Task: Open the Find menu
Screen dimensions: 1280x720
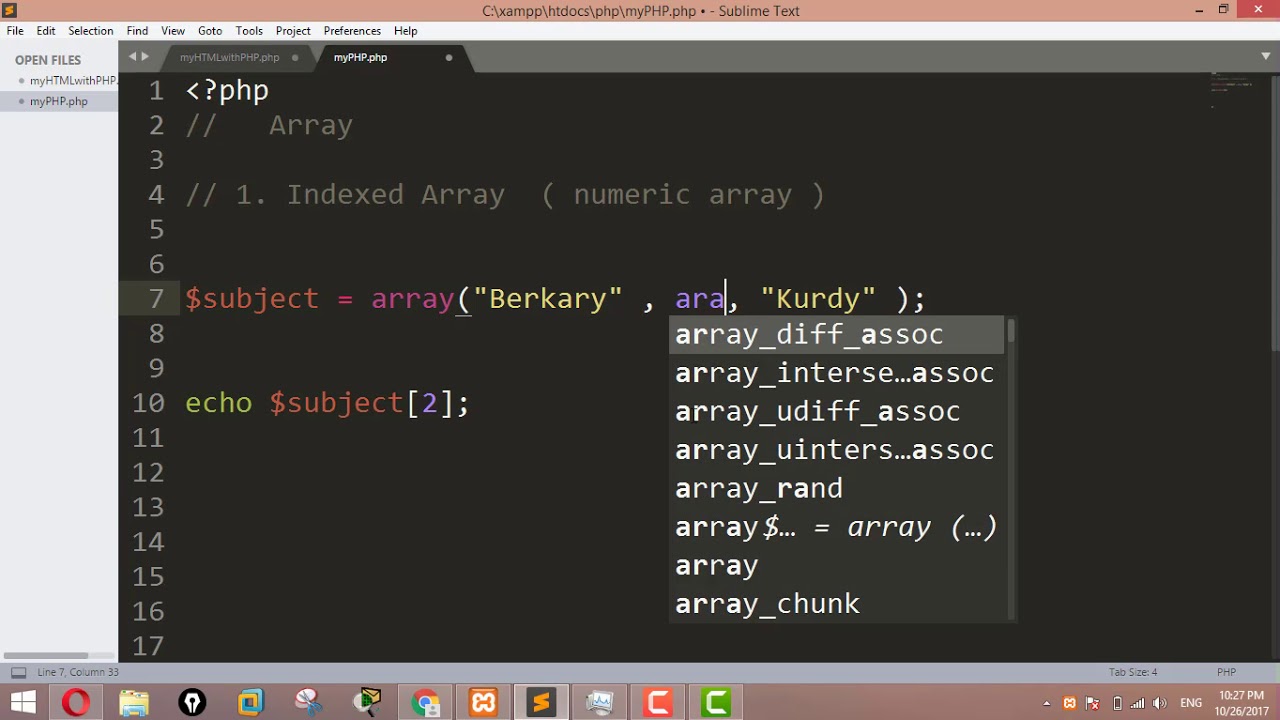Action: tap(137, 31)
